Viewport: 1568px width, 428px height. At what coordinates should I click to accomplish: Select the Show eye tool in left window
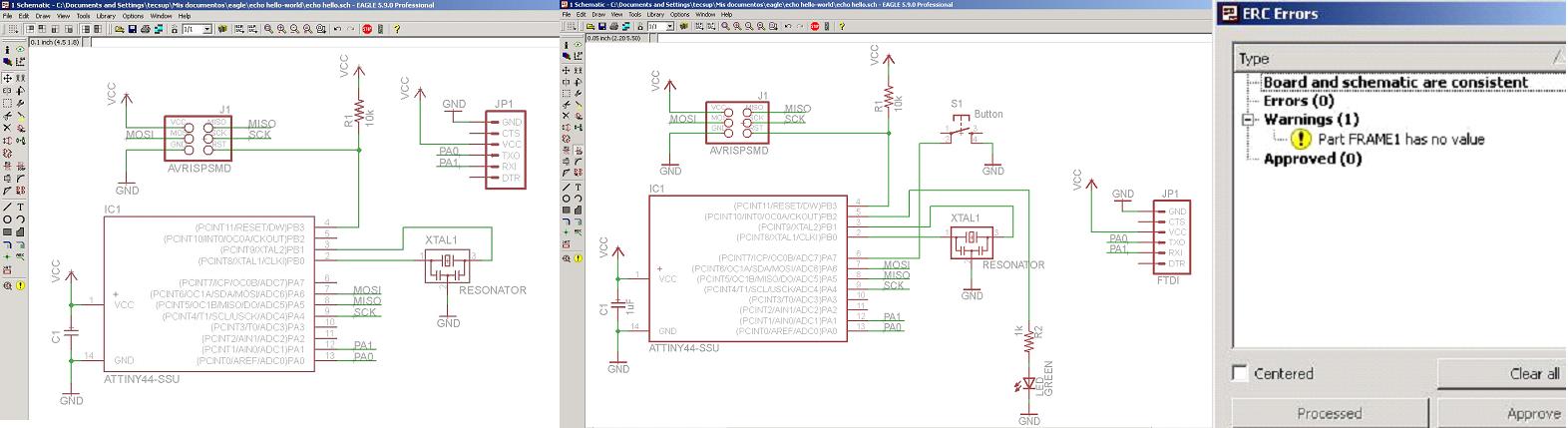[x=21, y=49]
